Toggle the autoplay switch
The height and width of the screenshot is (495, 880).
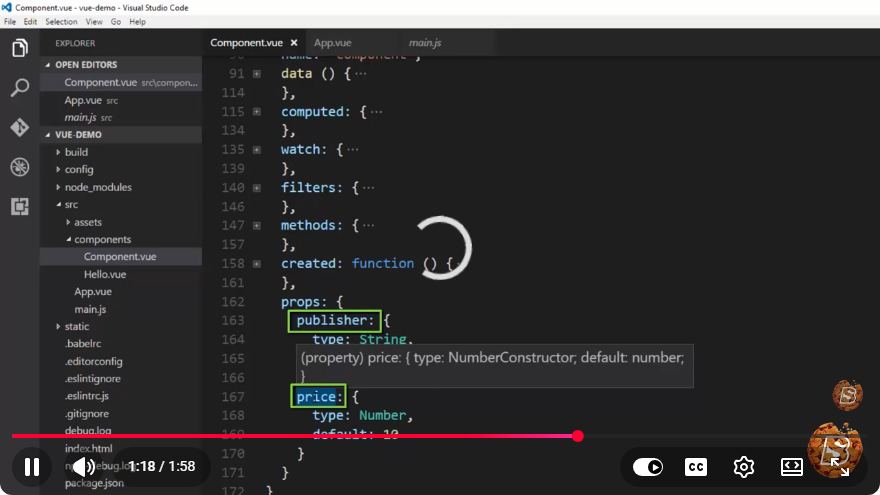click(648, 466)
